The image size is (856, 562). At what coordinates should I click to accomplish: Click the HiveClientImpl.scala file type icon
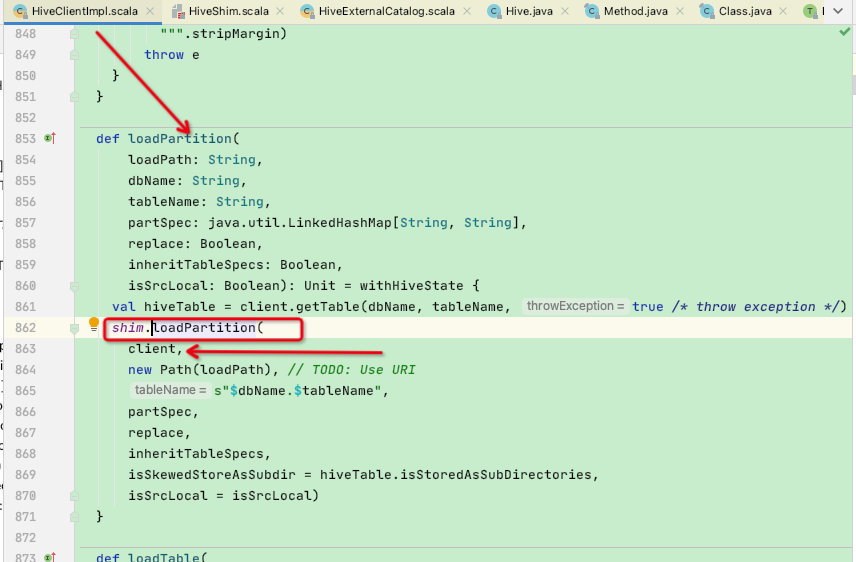pos(20,11)
